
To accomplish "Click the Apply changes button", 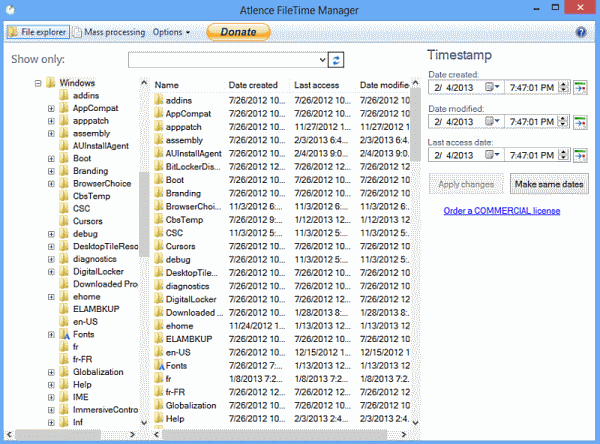I will click(x=466, y=184).
